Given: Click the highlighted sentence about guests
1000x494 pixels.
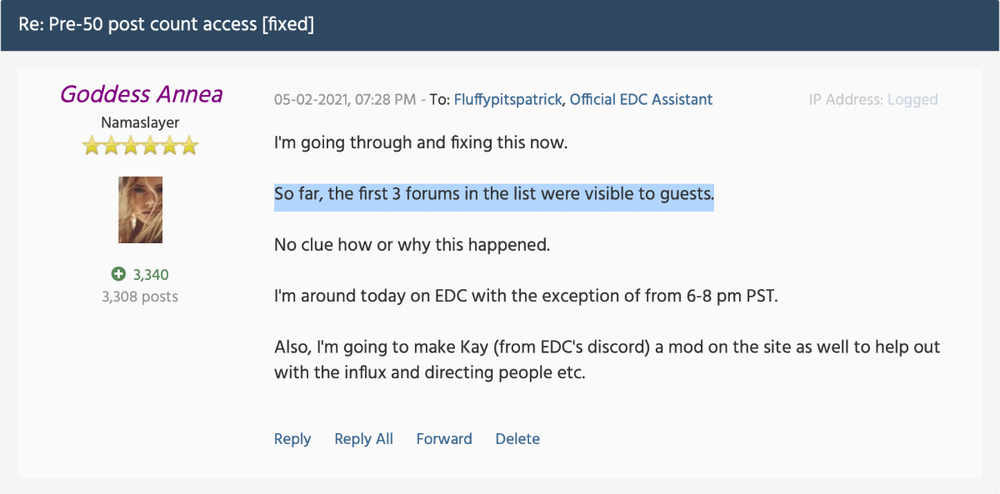Looking at the screenshot, I should [x=494, y=193].
